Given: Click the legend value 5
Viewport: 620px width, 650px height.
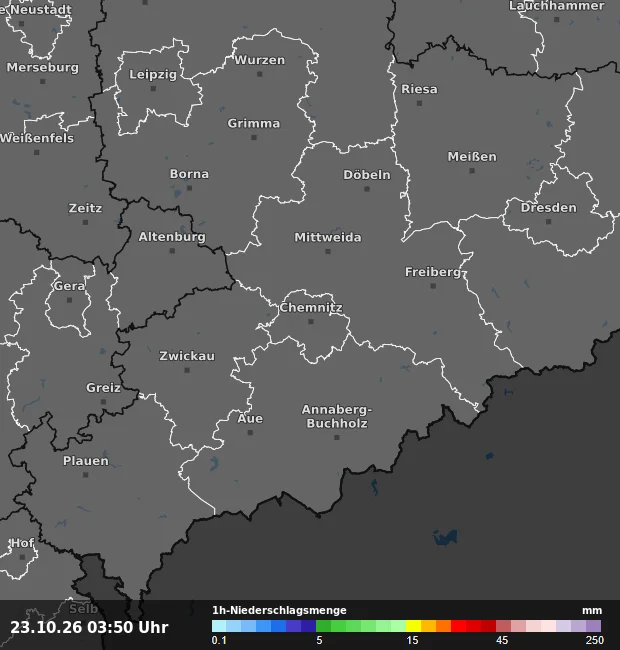Looking at the screenshot, I should [319, 640].
